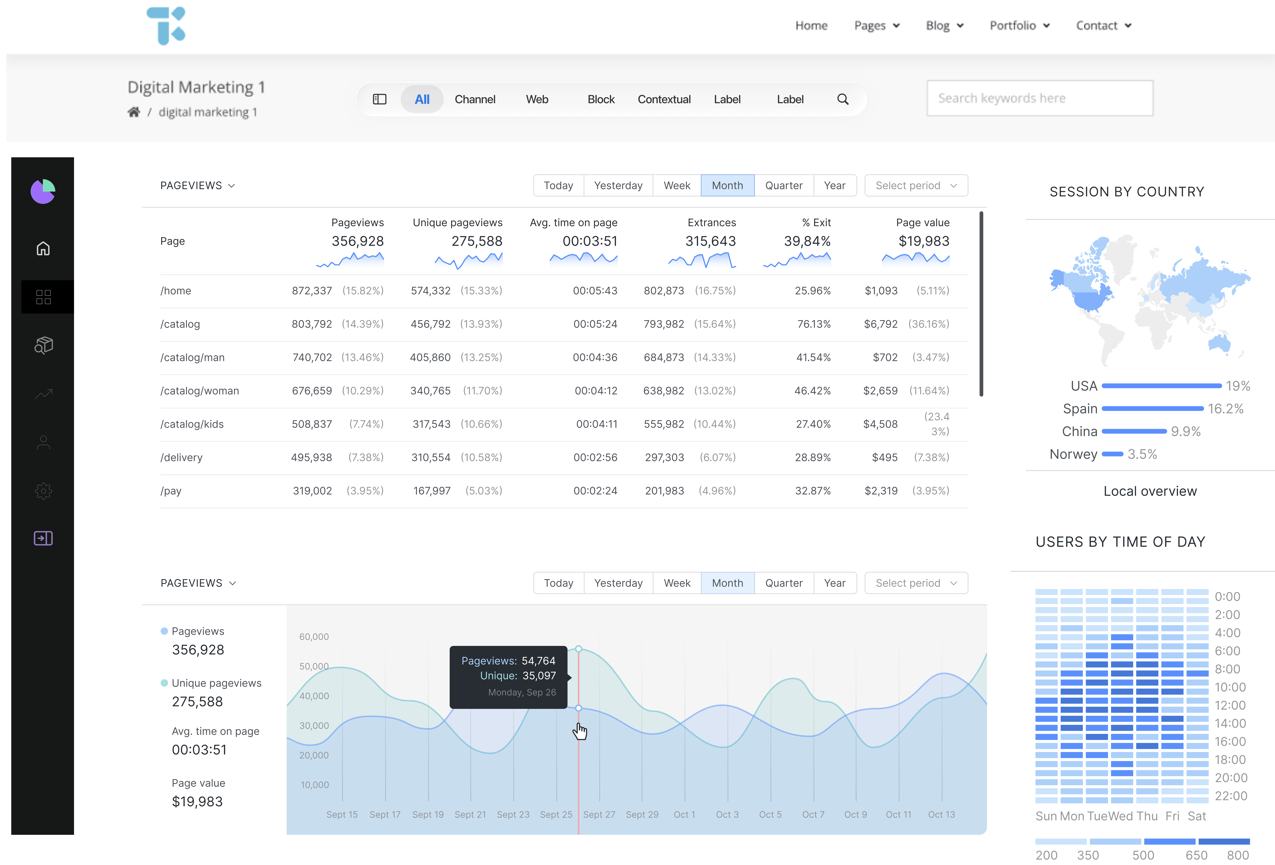Open the Select period dropdown above the chart
1275x865 pixels.
(915, 583)
